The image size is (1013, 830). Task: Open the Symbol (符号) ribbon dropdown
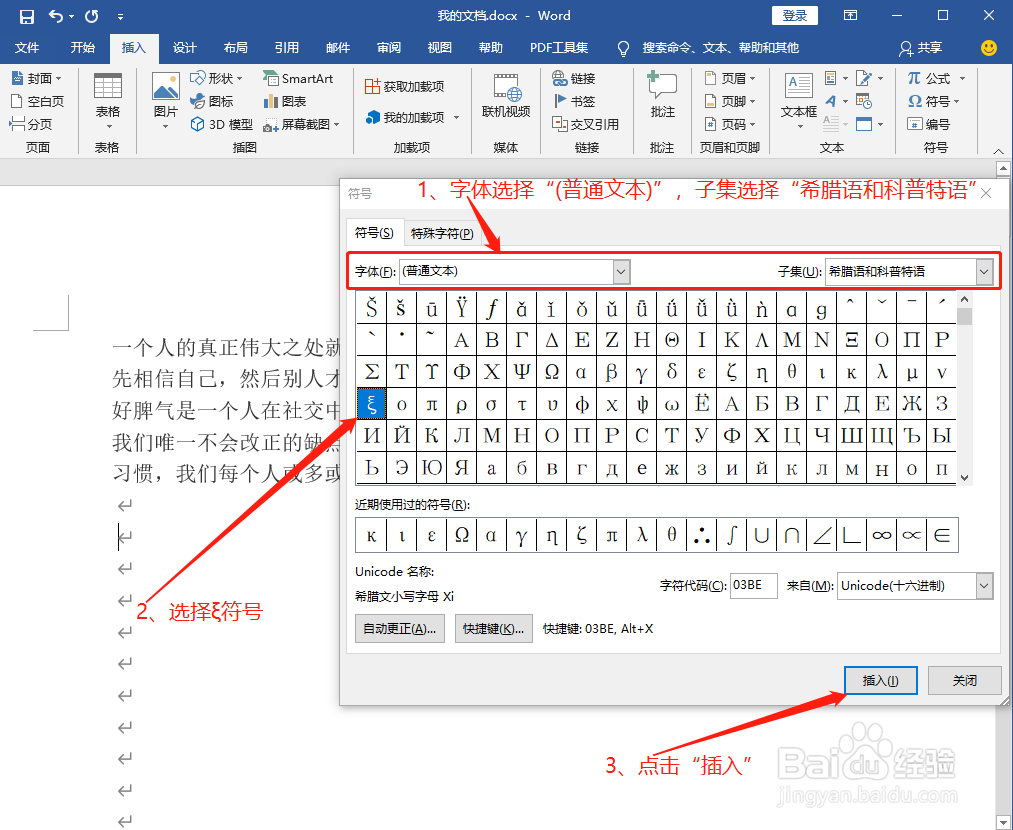[934, 101]
